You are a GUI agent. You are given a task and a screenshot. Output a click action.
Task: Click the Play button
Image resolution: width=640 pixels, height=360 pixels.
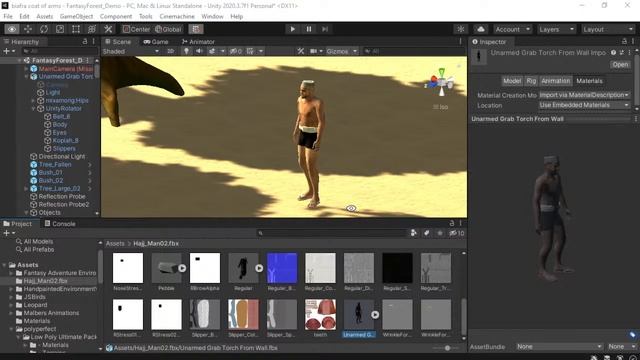(x=293, y=29)
